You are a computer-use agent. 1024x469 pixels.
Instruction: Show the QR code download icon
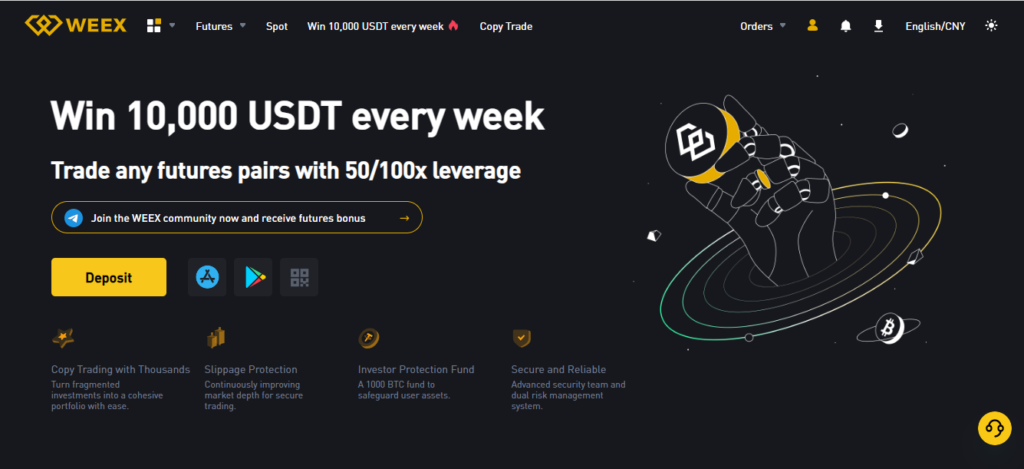(x=299, y=277)
